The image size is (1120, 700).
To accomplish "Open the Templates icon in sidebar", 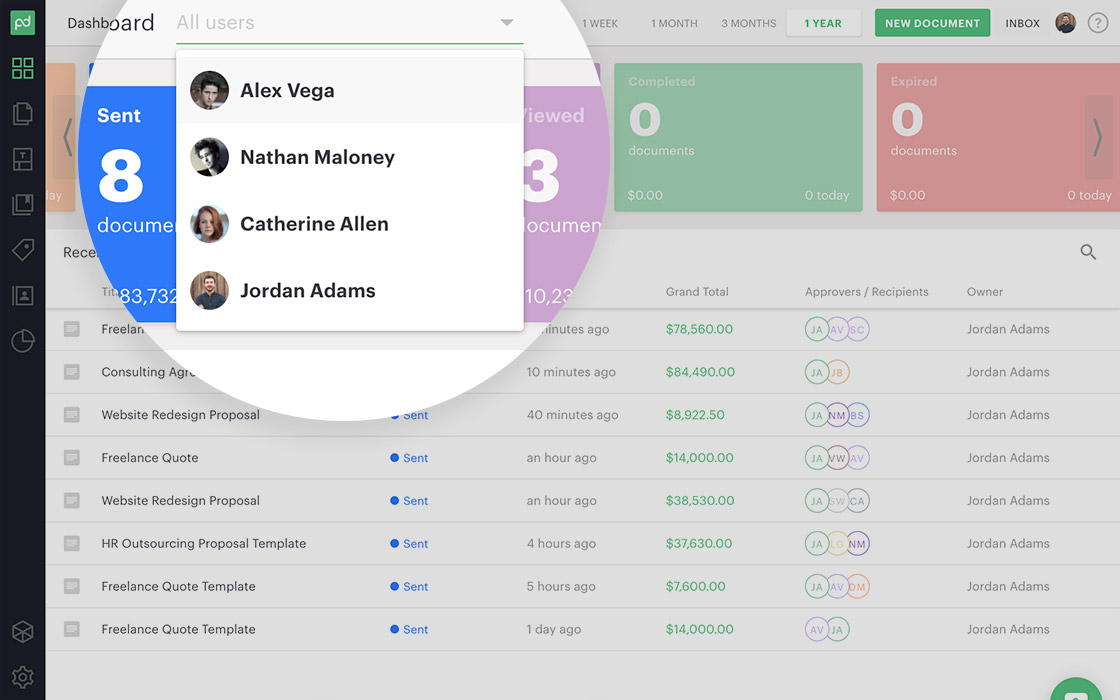I will pos(23,159).
